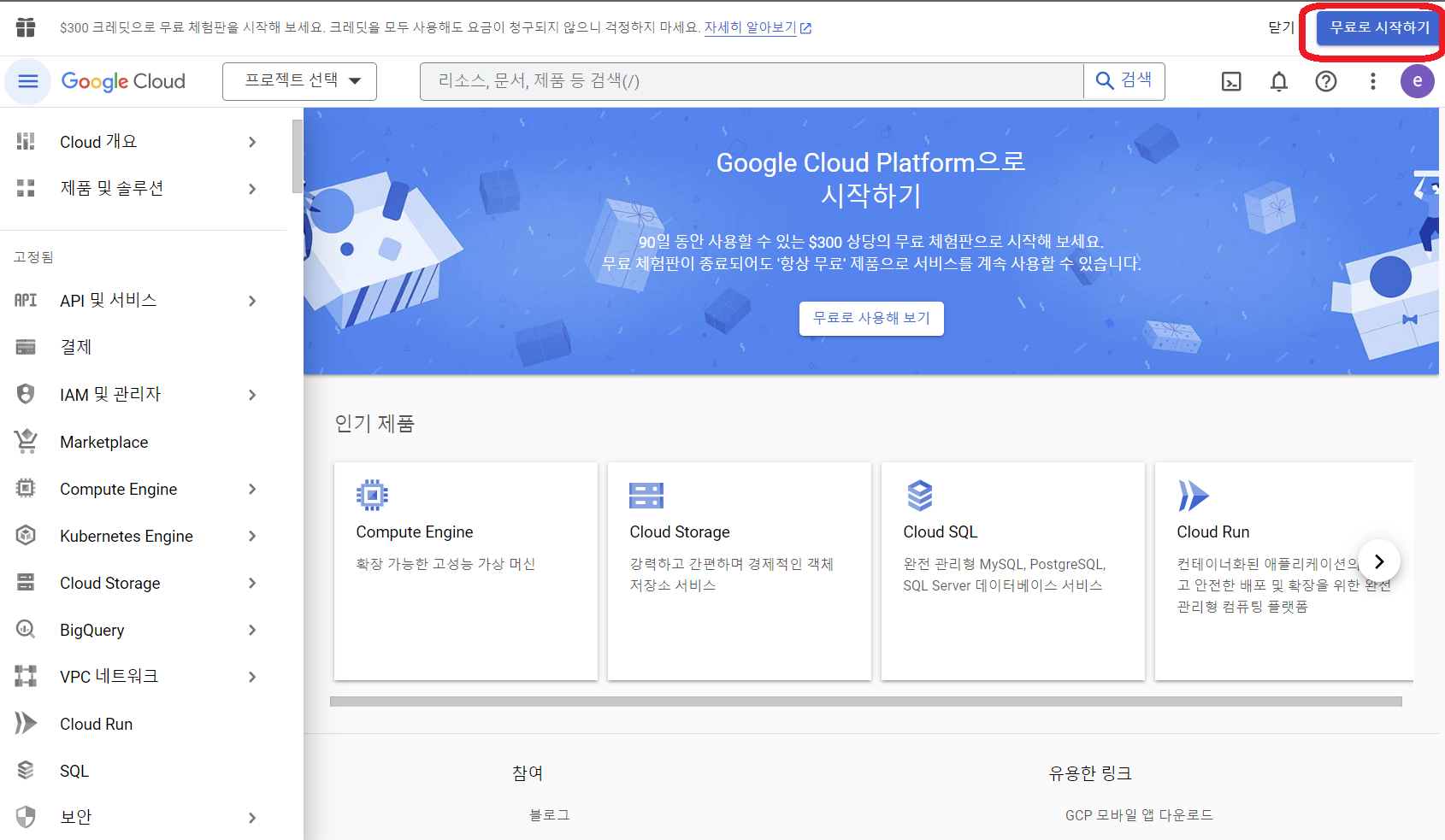Expand the 보안 submenu chevron
The height and width of the screenshot is (840, 1445).
point(252,818)
